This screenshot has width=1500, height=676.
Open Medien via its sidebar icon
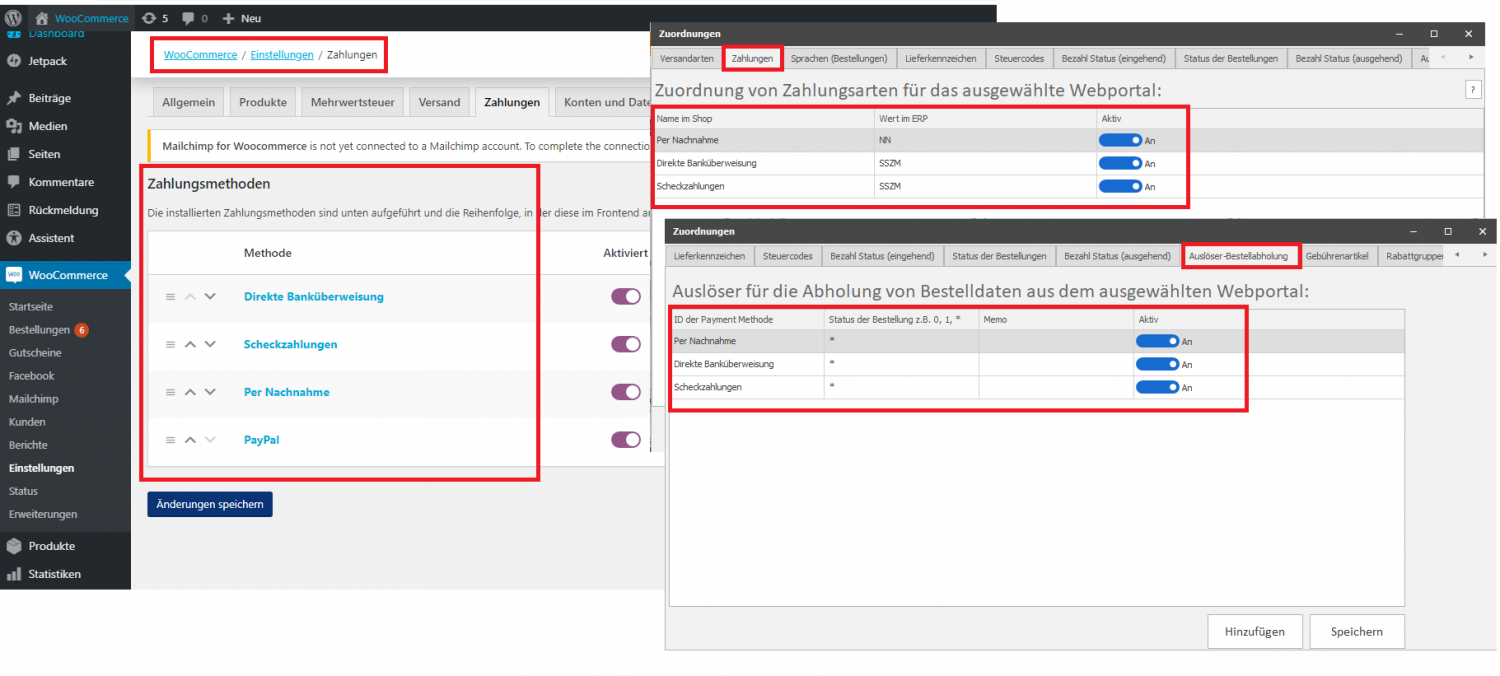(14, 126)
